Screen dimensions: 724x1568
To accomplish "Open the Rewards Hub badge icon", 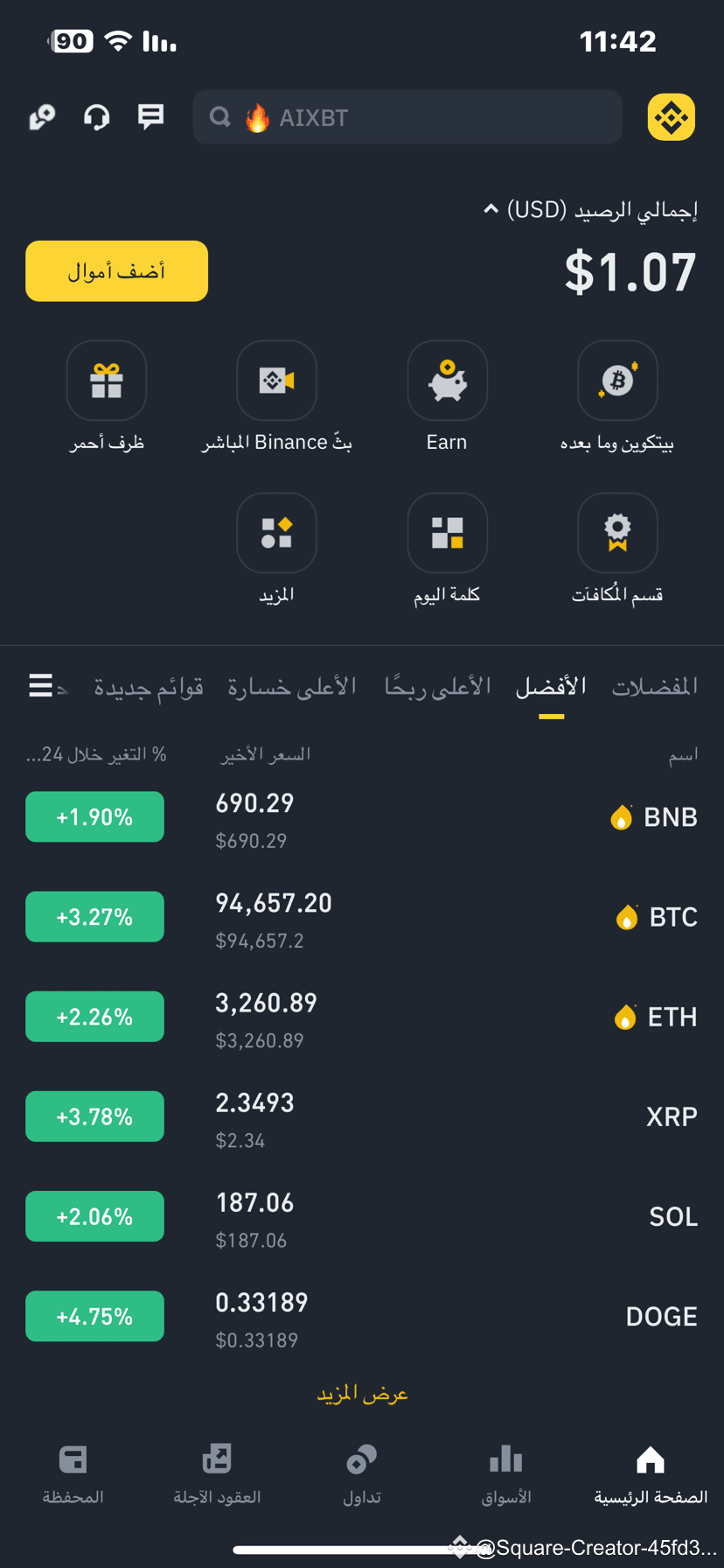I will [x=617, y=533].
